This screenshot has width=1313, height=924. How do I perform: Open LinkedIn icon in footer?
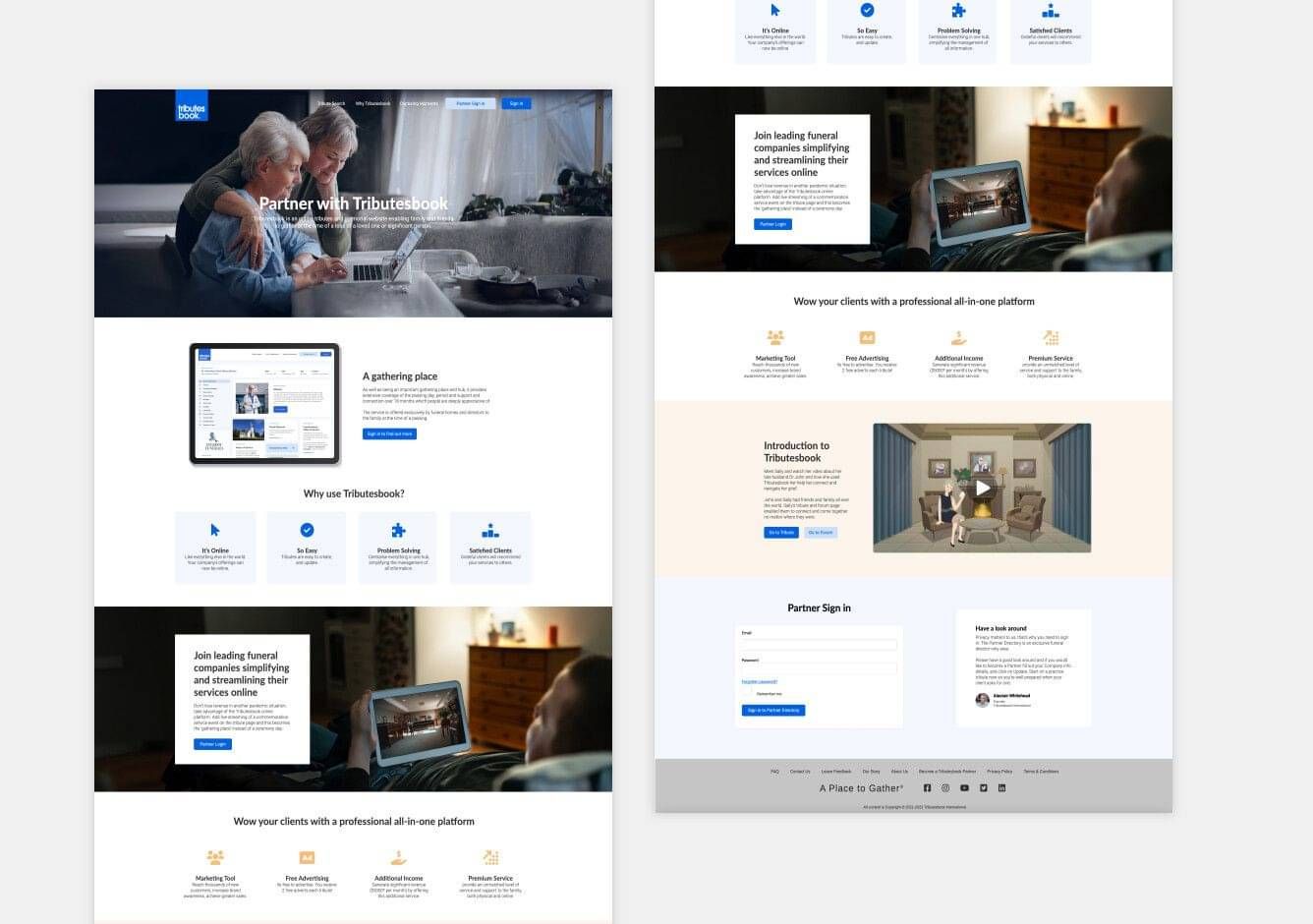[1001, 788]
